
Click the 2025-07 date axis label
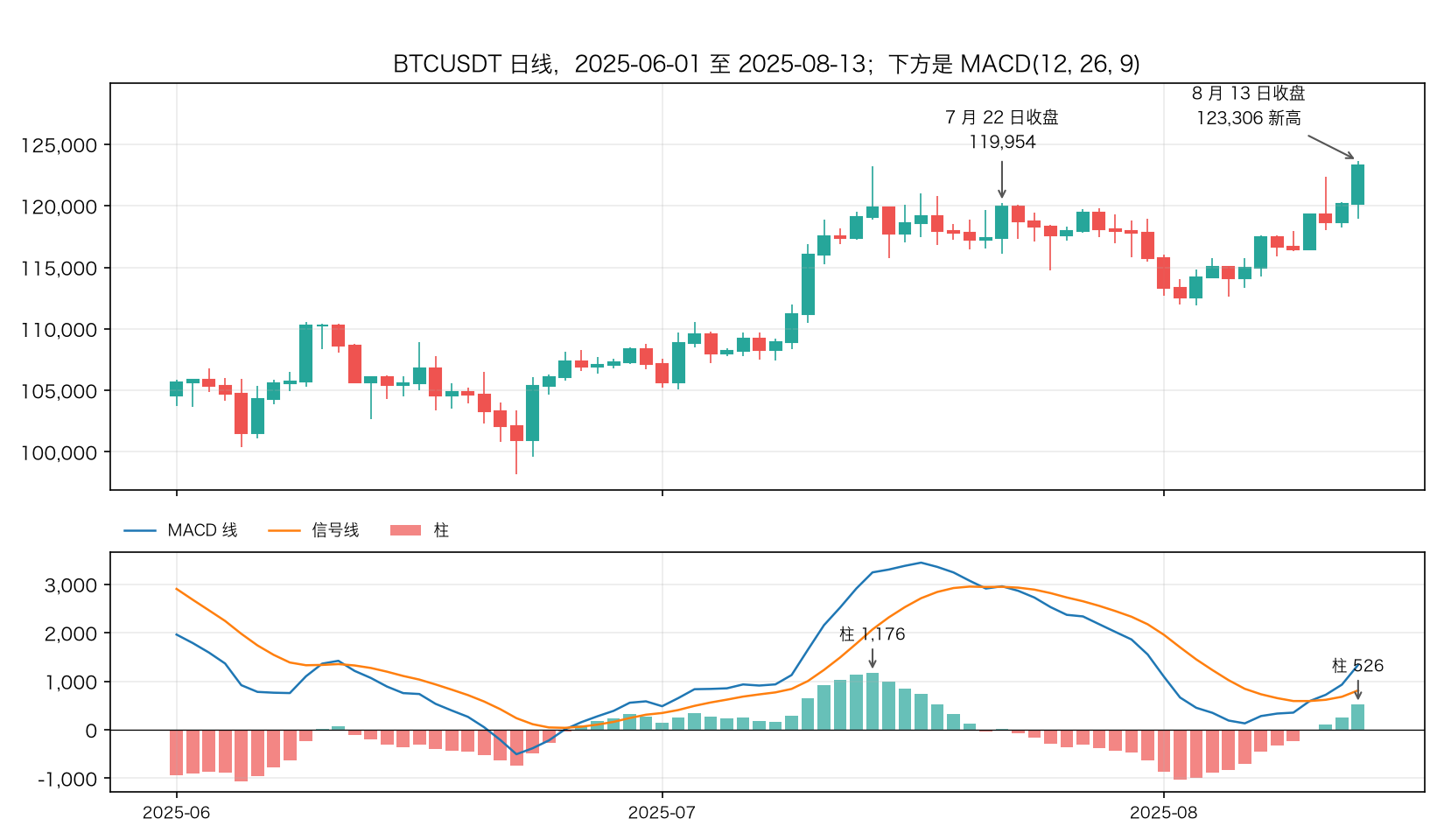pyautogui.click(x=662, y=813)
